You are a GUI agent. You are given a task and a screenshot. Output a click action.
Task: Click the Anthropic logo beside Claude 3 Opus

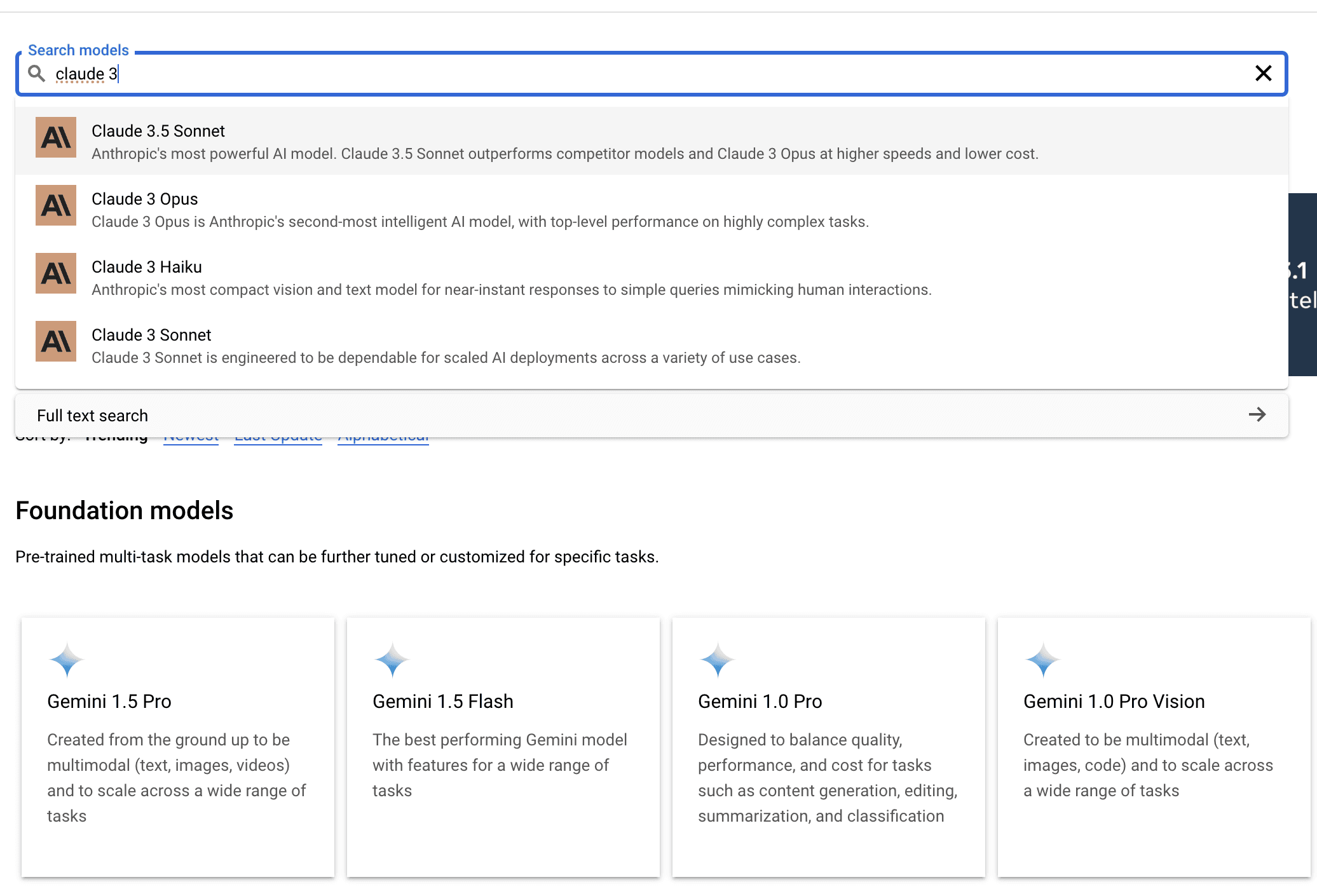click(x=56, y=205)
